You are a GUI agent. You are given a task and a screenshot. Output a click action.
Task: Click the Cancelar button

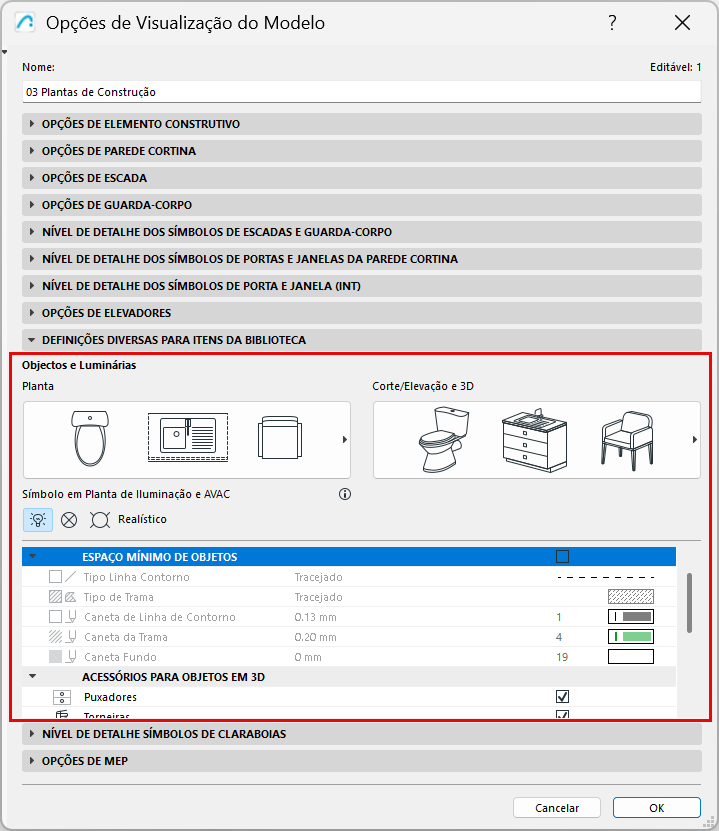click(x=557, y=808)
